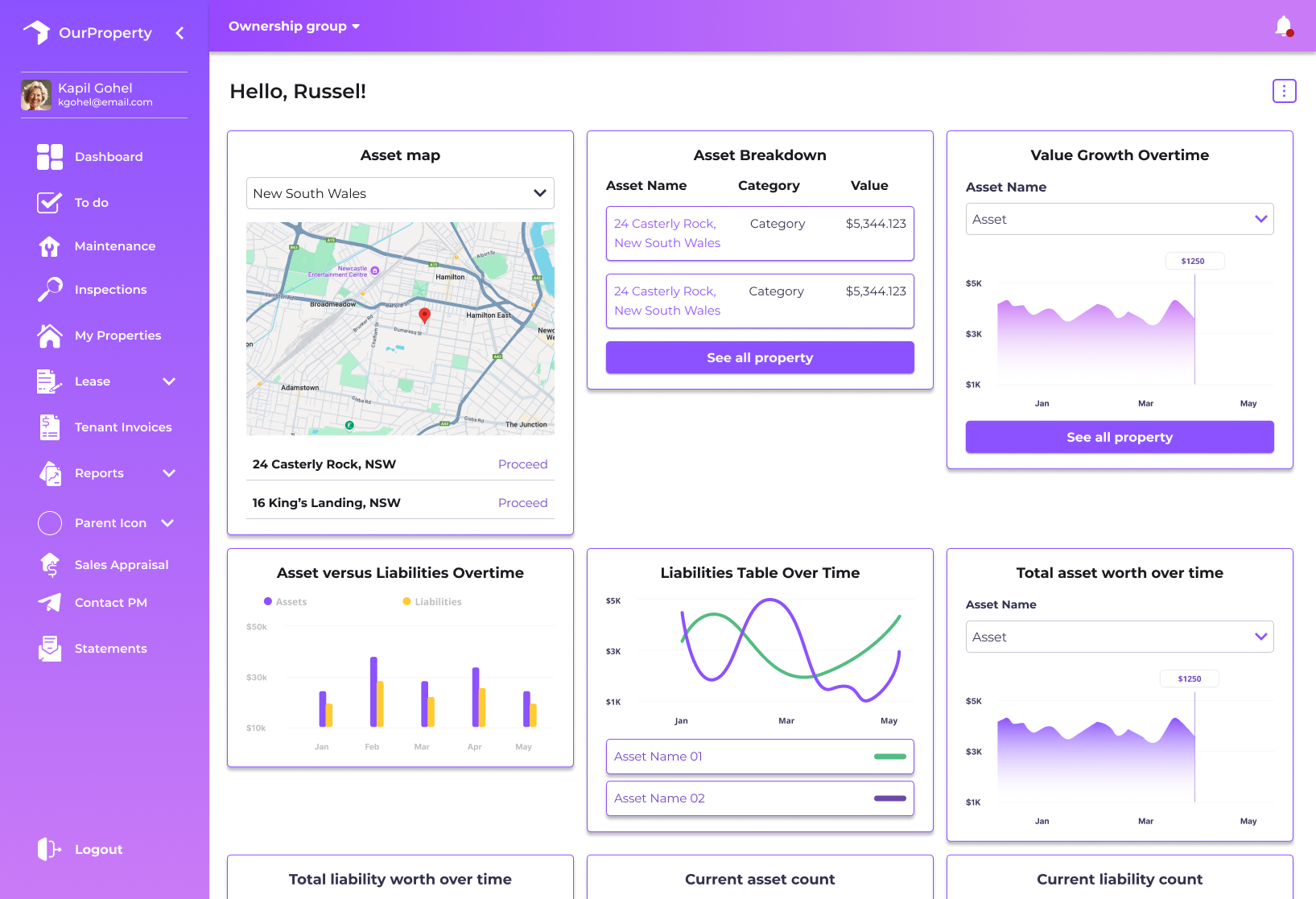Click the Maintenance house icon
This screenshot has width=1316, height=899.
point(49,246)
